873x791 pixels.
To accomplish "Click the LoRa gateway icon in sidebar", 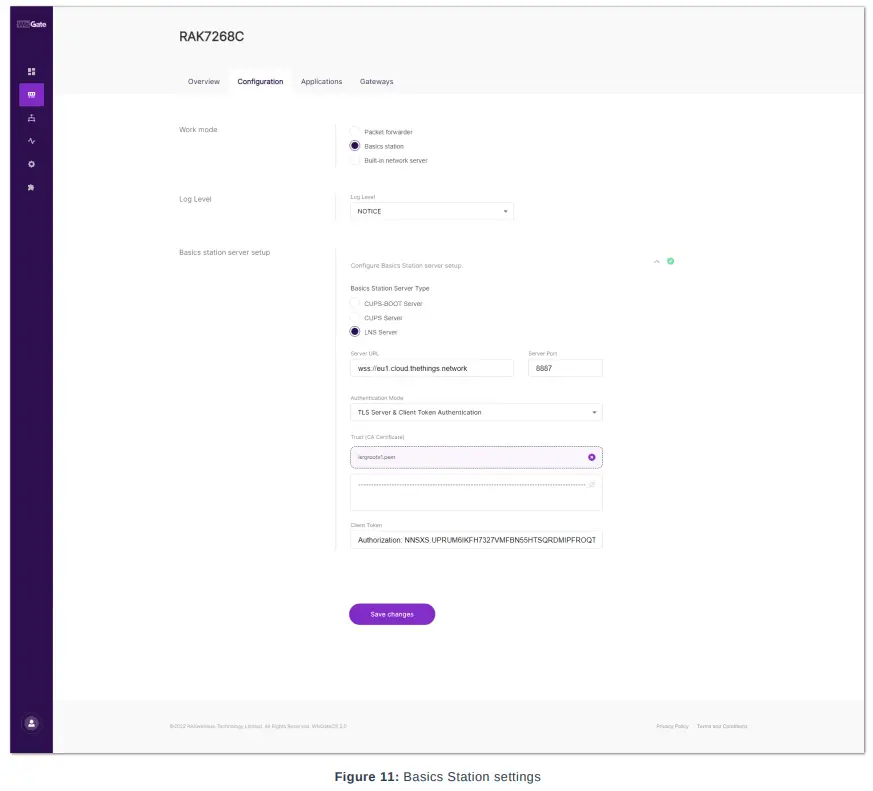I will [31, 95].
